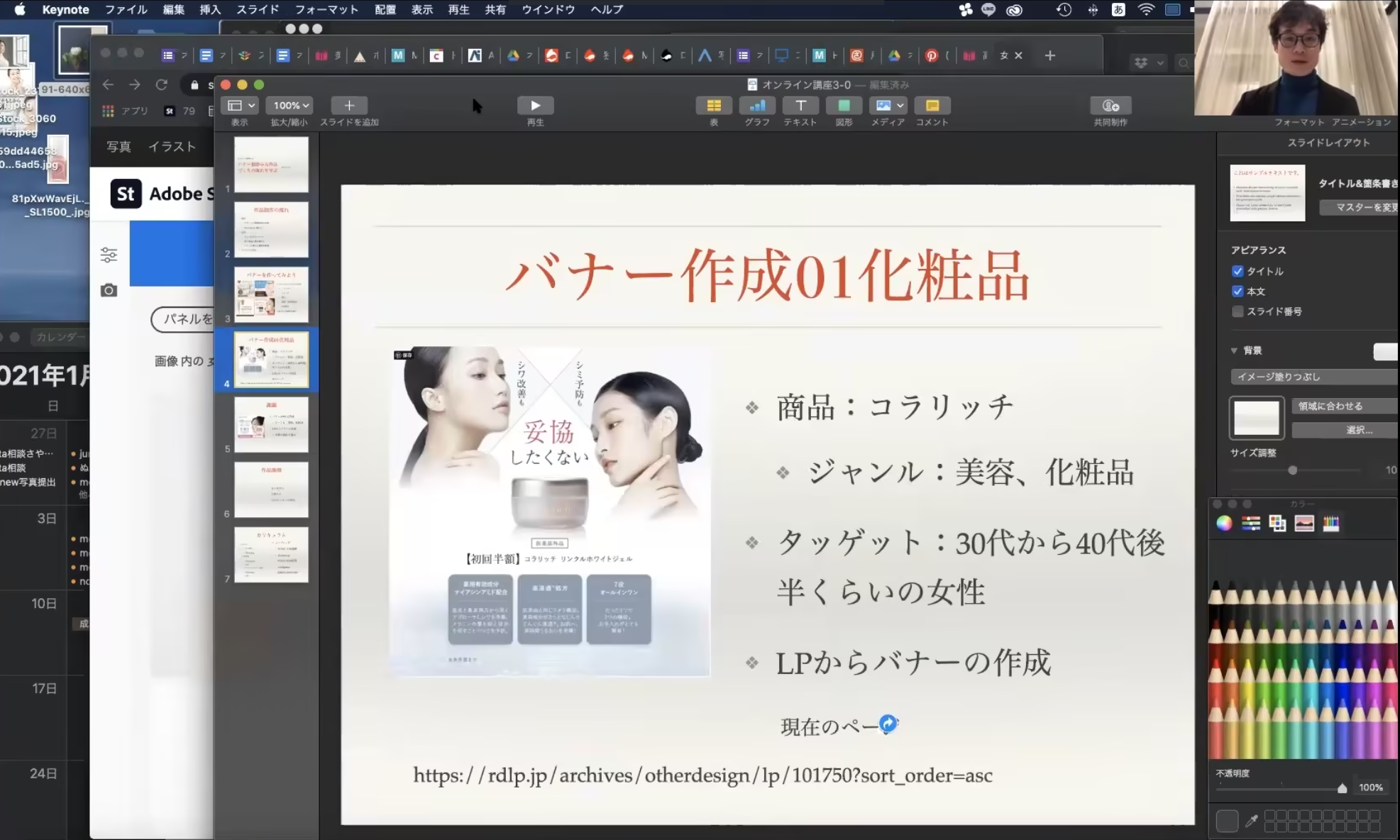
Task: Select slide 1 thumbnail in navigator
Action: click(x=271, y=165)
